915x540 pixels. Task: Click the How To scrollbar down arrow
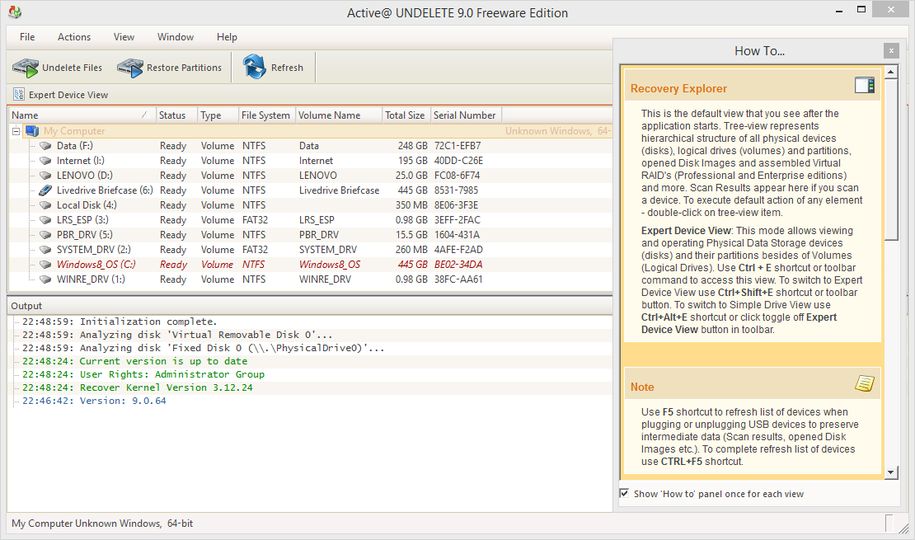(x=891, y=472)
